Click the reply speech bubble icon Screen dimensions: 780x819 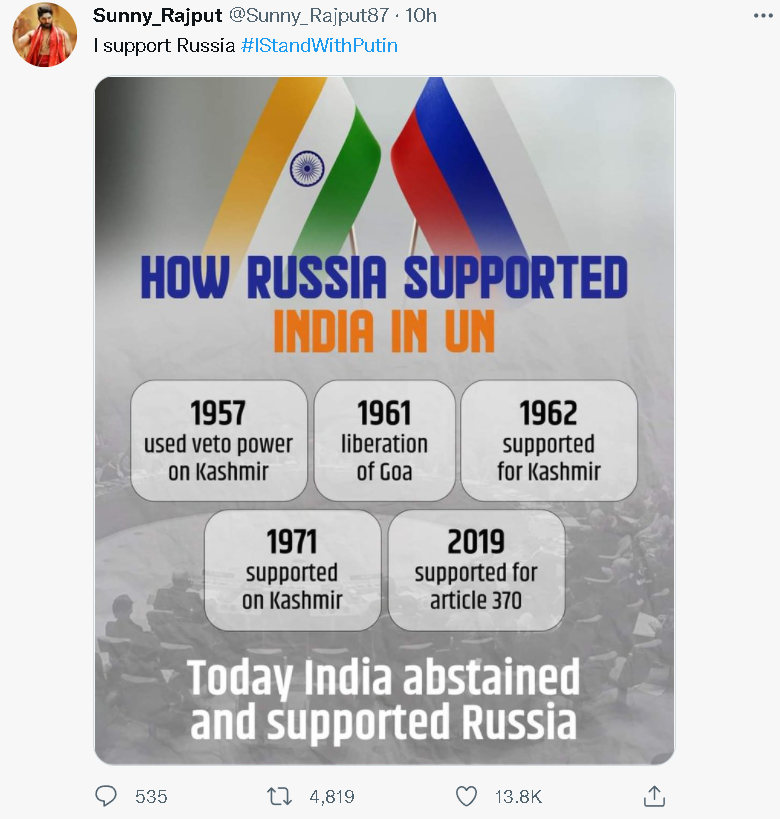pyautogui.click(x=106, y=796)
